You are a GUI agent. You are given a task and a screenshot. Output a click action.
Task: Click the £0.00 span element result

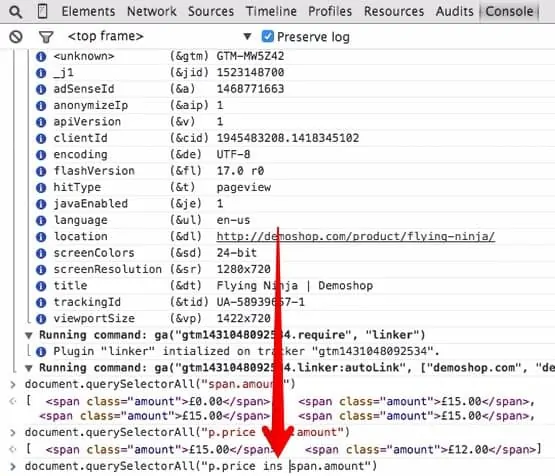click(x=158, y=401)
